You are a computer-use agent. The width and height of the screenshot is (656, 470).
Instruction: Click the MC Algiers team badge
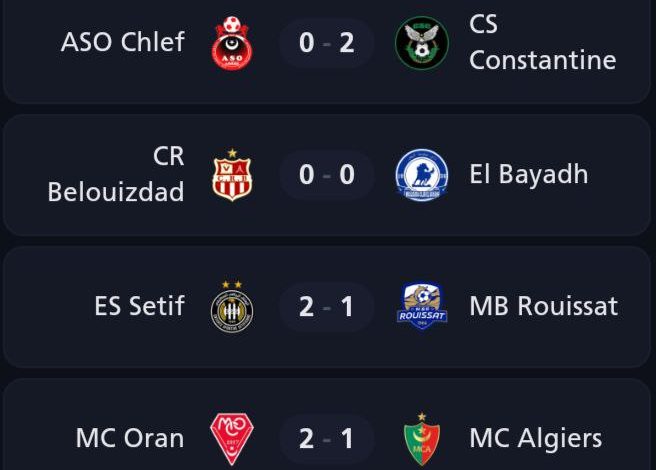[x=421, y=438]
